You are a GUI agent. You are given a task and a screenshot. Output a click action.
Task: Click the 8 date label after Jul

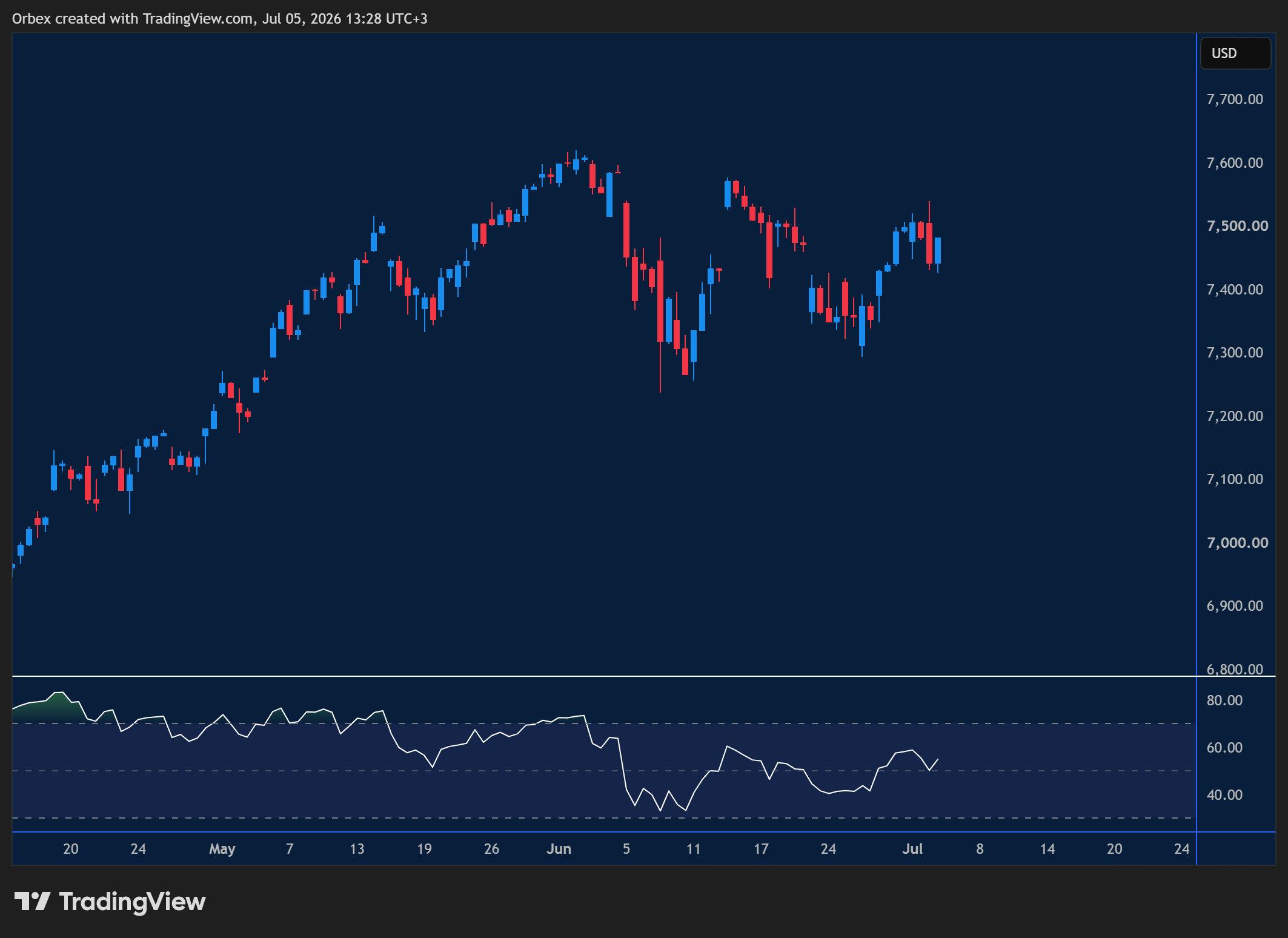(980, 849)
